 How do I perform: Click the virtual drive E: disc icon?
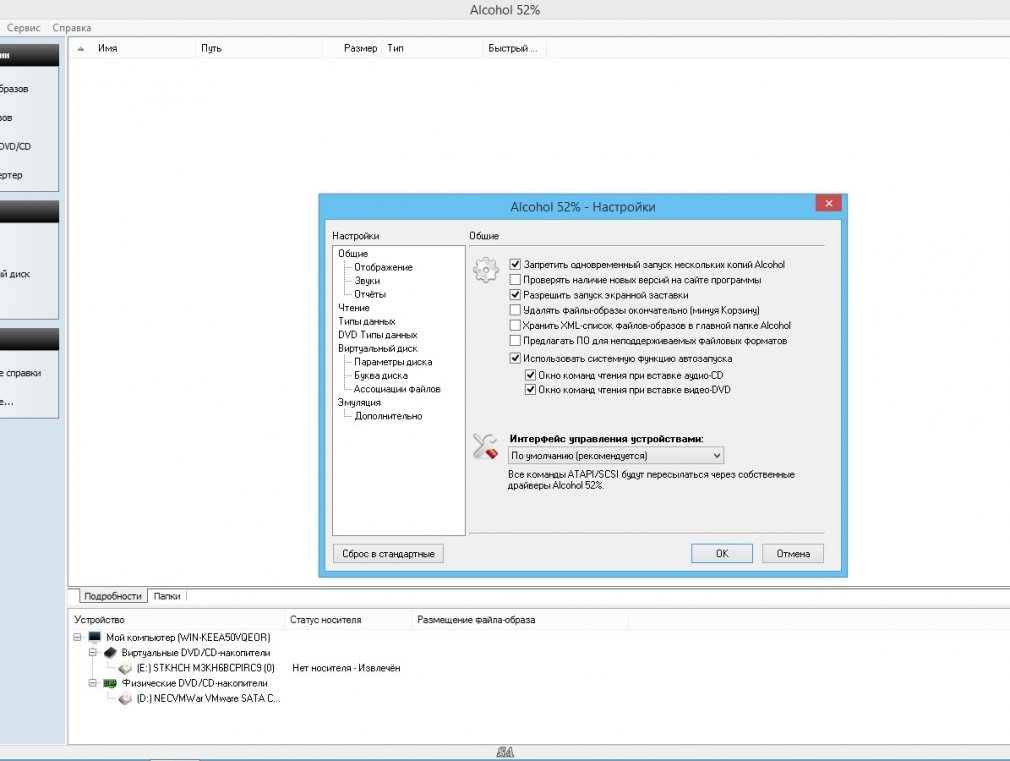126,668
